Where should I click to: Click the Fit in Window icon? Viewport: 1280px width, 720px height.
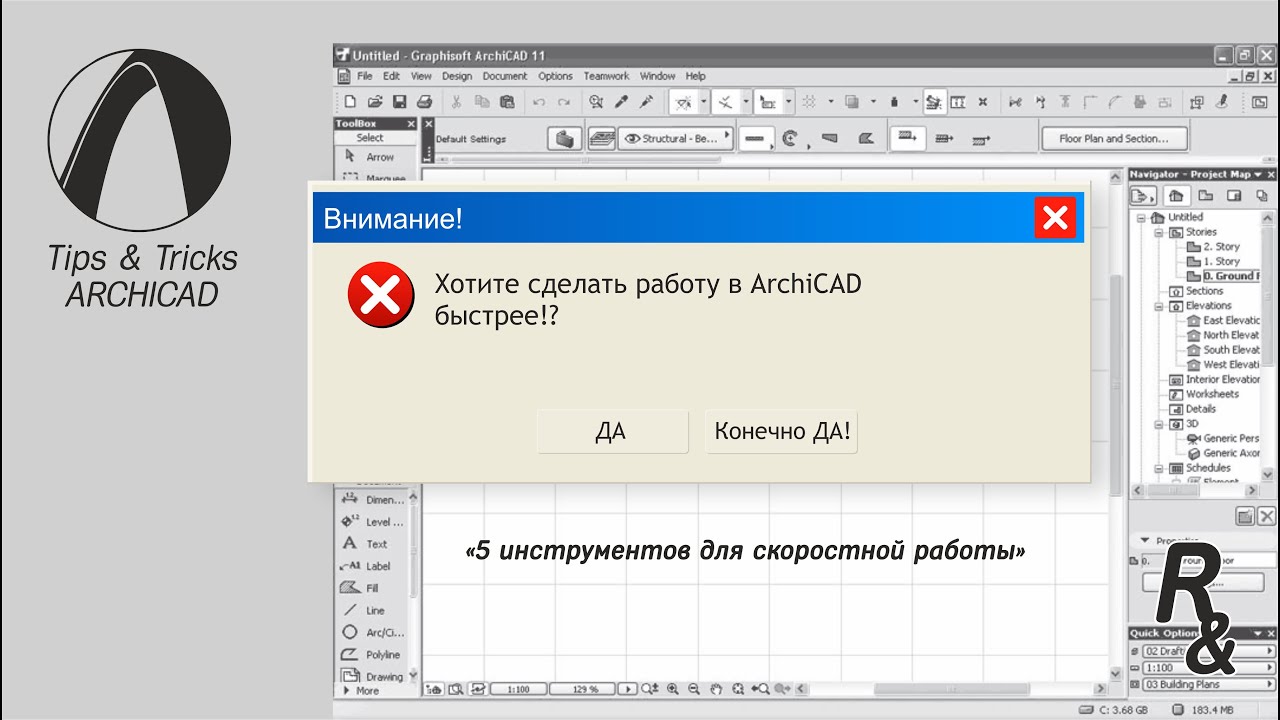point(738,689)
